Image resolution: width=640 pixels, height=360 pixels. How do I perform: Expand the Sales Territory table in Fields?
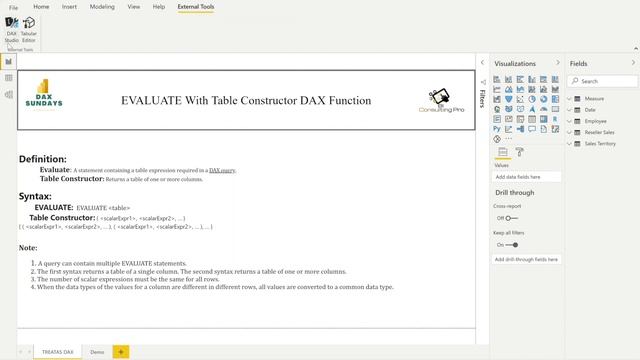coord(569,144)
